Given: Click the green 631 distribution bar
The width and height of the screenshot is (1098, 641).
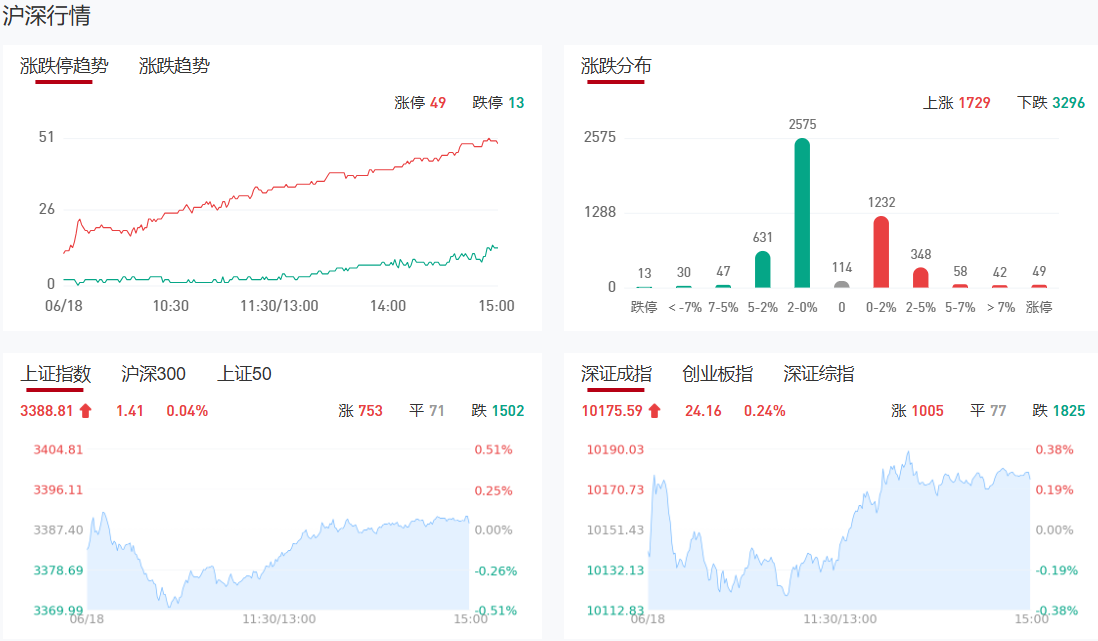Looking at the screenshot, I should 763,269.
